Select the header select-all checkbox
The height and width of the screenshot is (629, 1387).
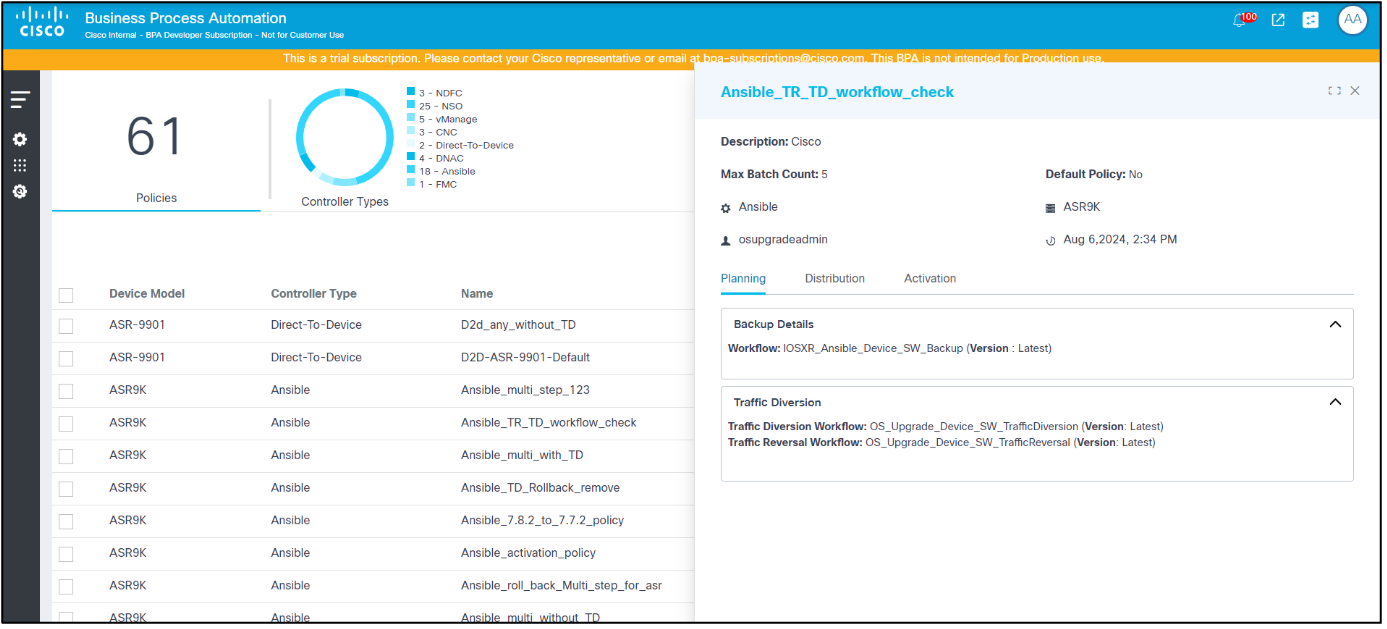point(66,295)
